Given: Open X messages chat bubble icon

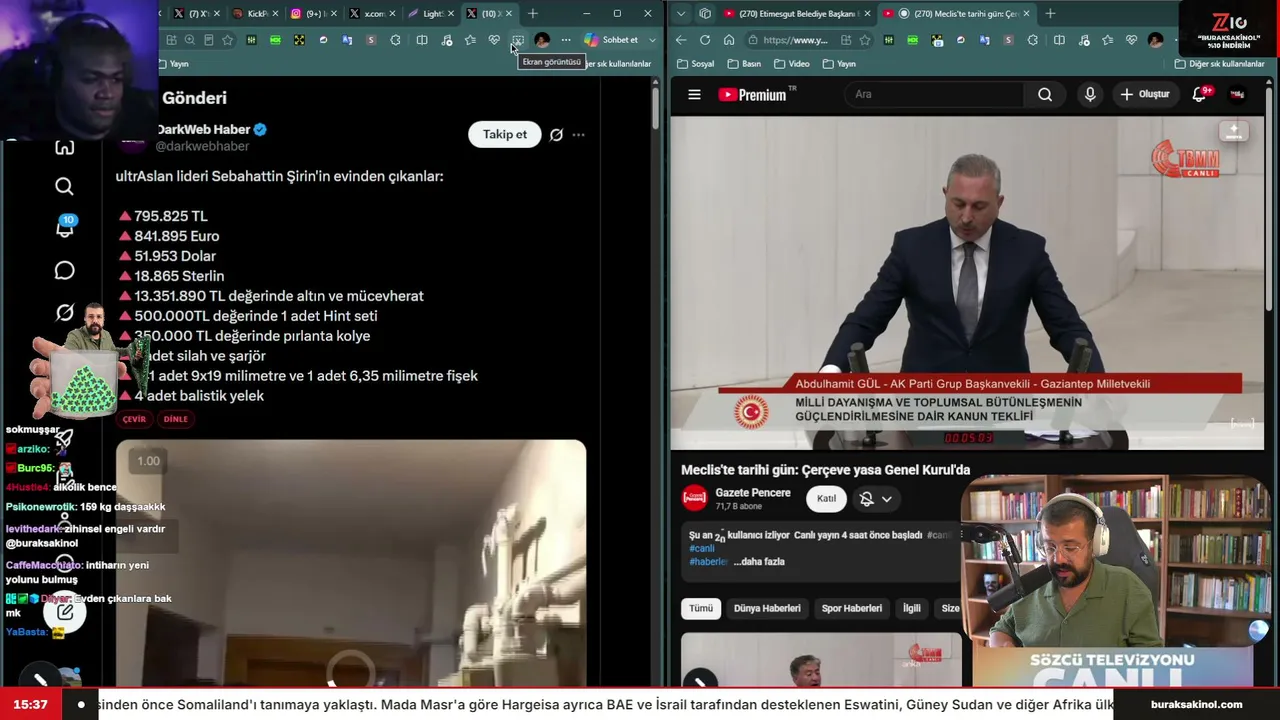Looking at the screenshot, I should point(64,270).
